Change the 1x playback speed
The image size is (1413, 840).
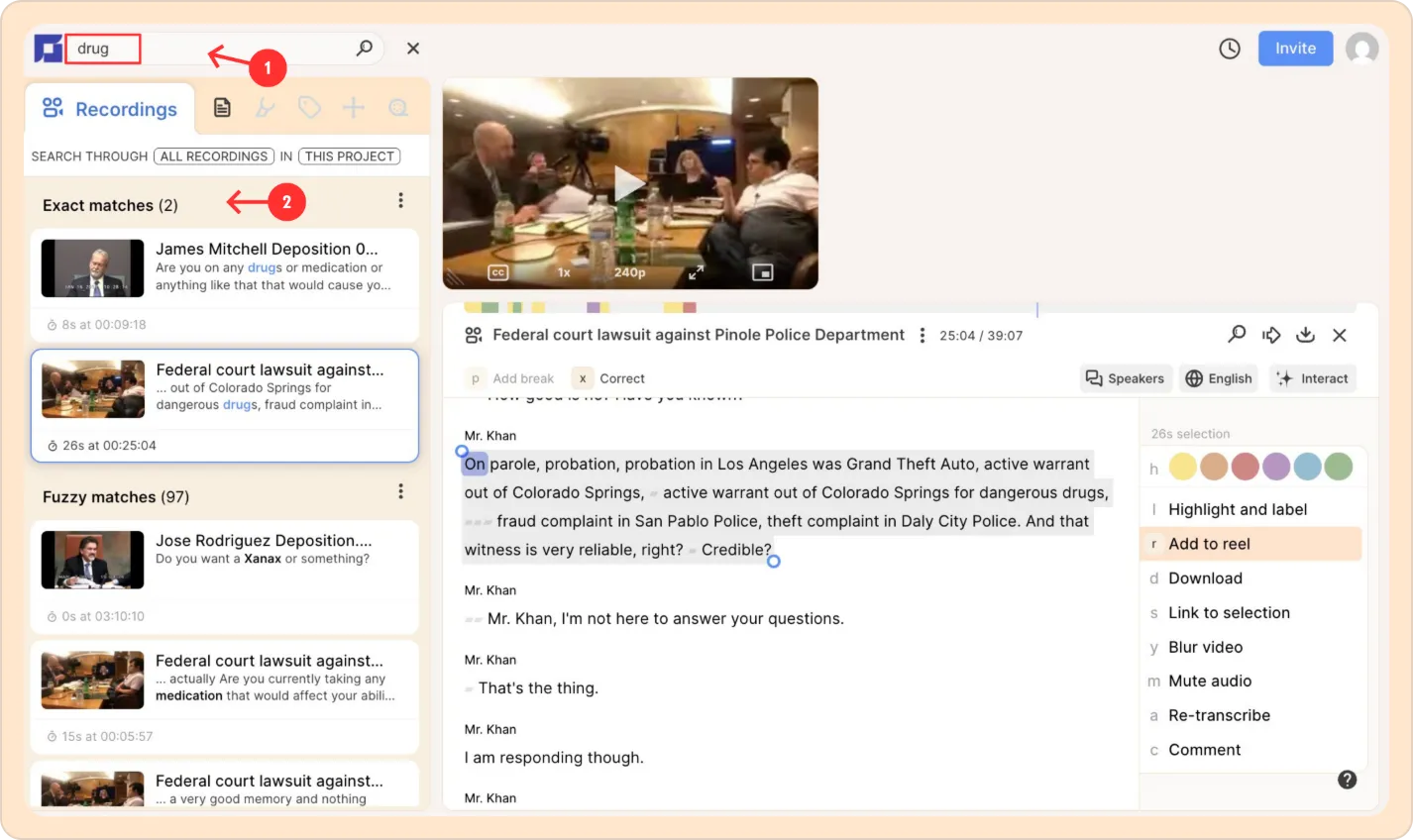[x=564, y=272]
